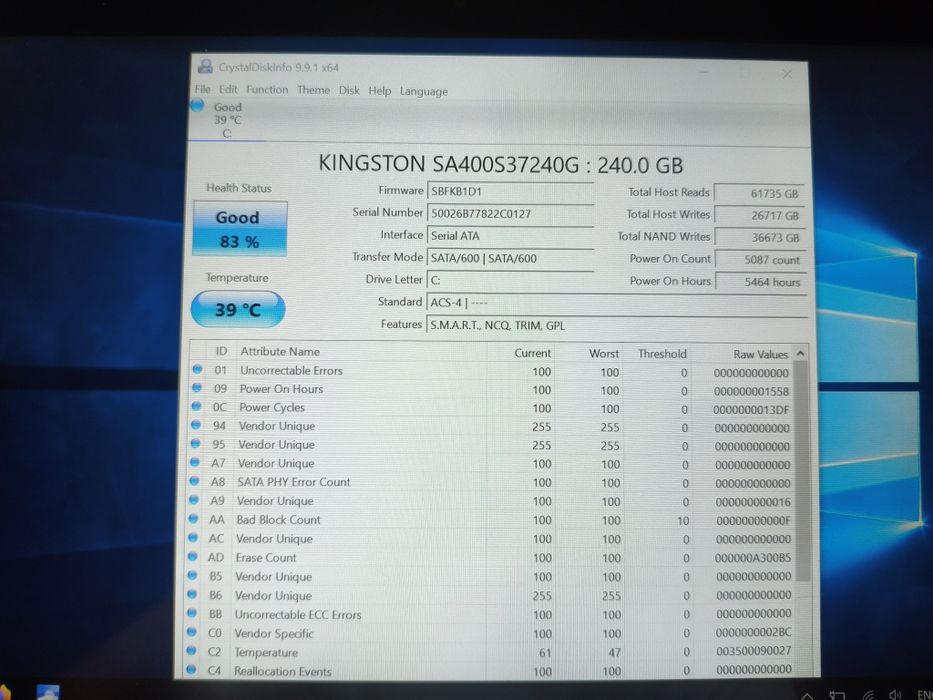The image size is (933, 700).
Task: Select the Erase Count attribute name
Action: coord(265,558)
